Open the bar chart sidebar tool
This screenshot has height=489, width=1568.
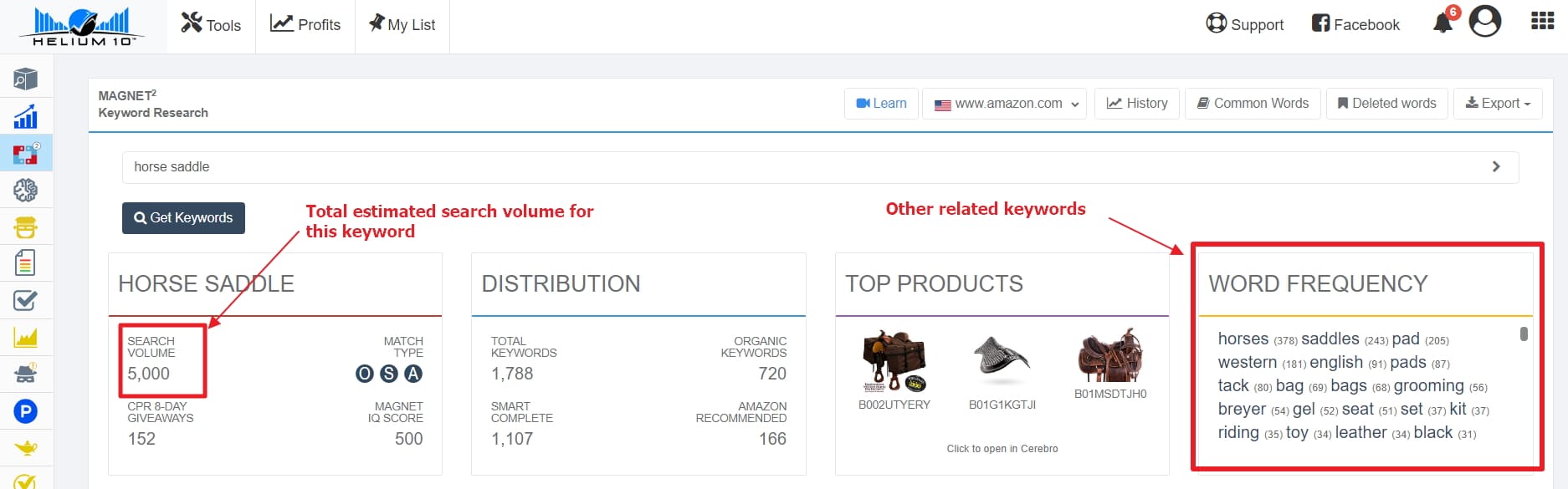(x=26, y=116)
